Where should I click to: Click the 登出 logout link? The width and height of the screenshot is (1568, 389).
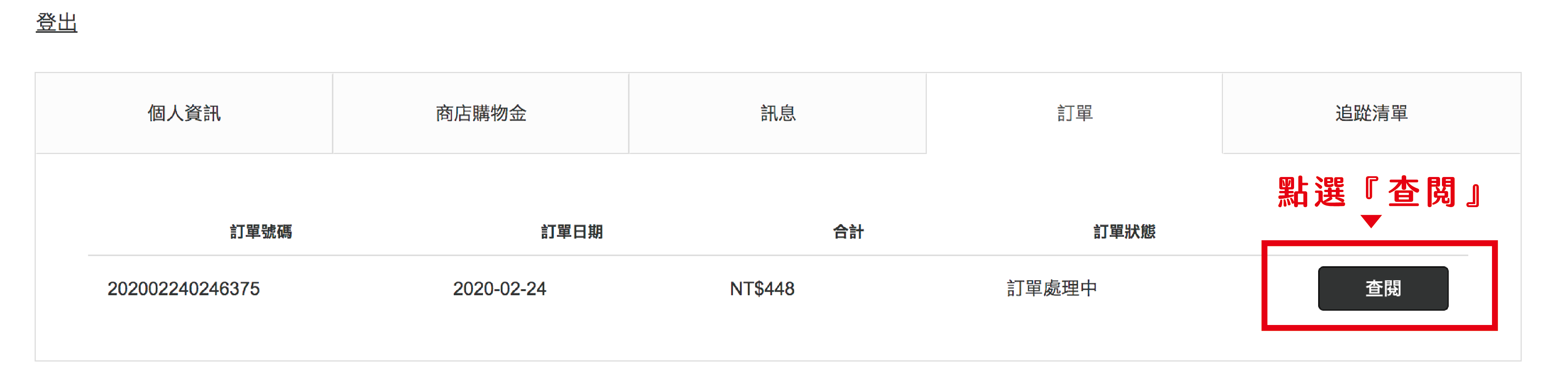click(x=56, y=23)
